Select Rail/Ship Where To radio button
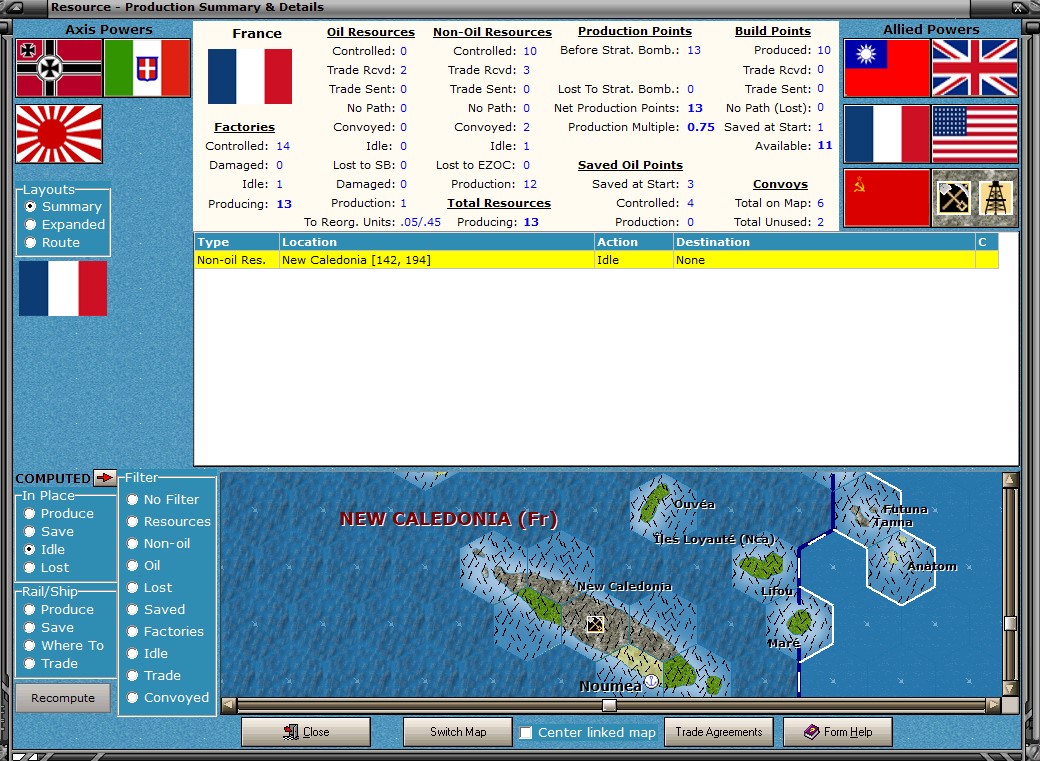 (29, 645)
